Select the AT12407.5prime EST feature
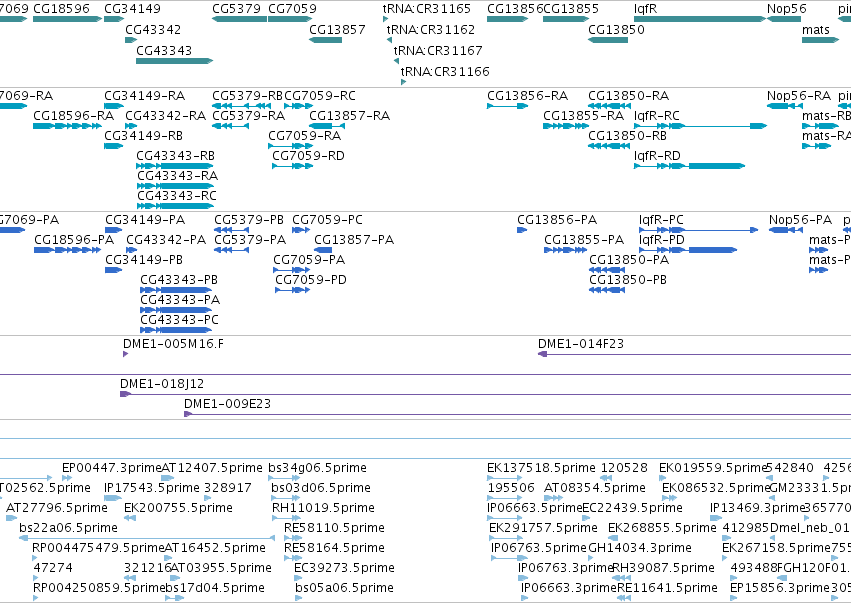The image size is (851, 603). [168, 478]
